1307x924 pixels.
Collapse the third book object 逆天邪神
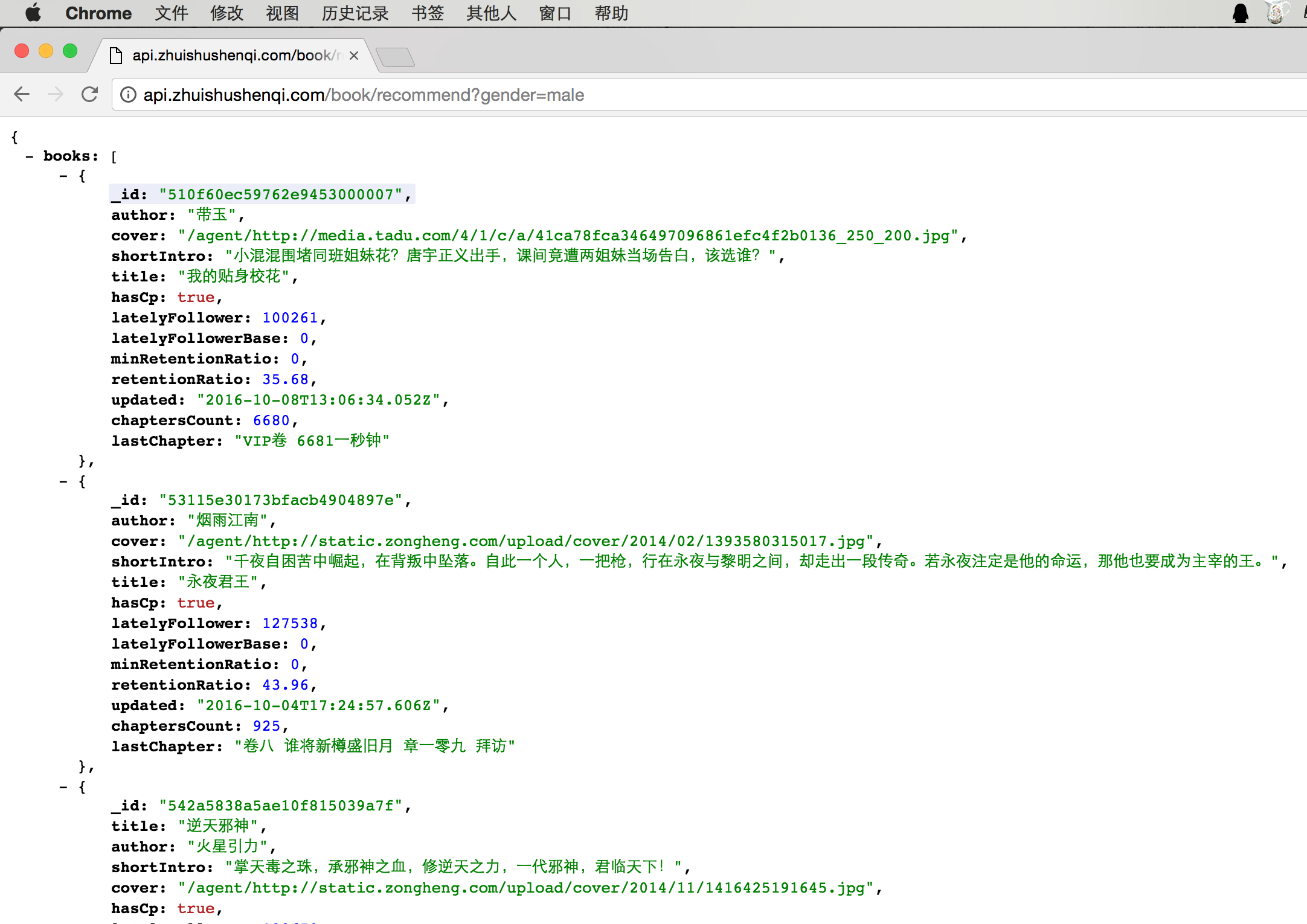[x=63, y=788]
